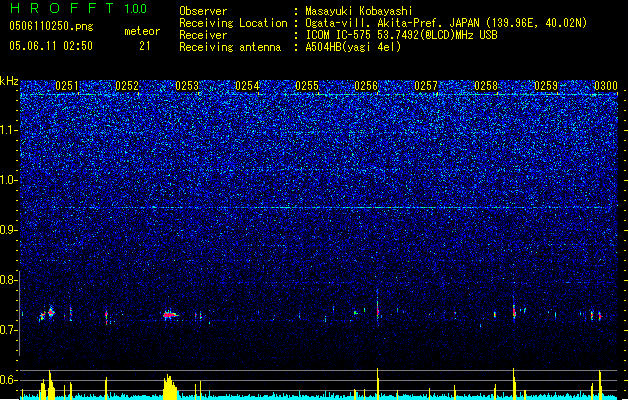Click the meteor count value 21
The height and width of the screenshot is (400, 629).
click(x=145, y=46)
